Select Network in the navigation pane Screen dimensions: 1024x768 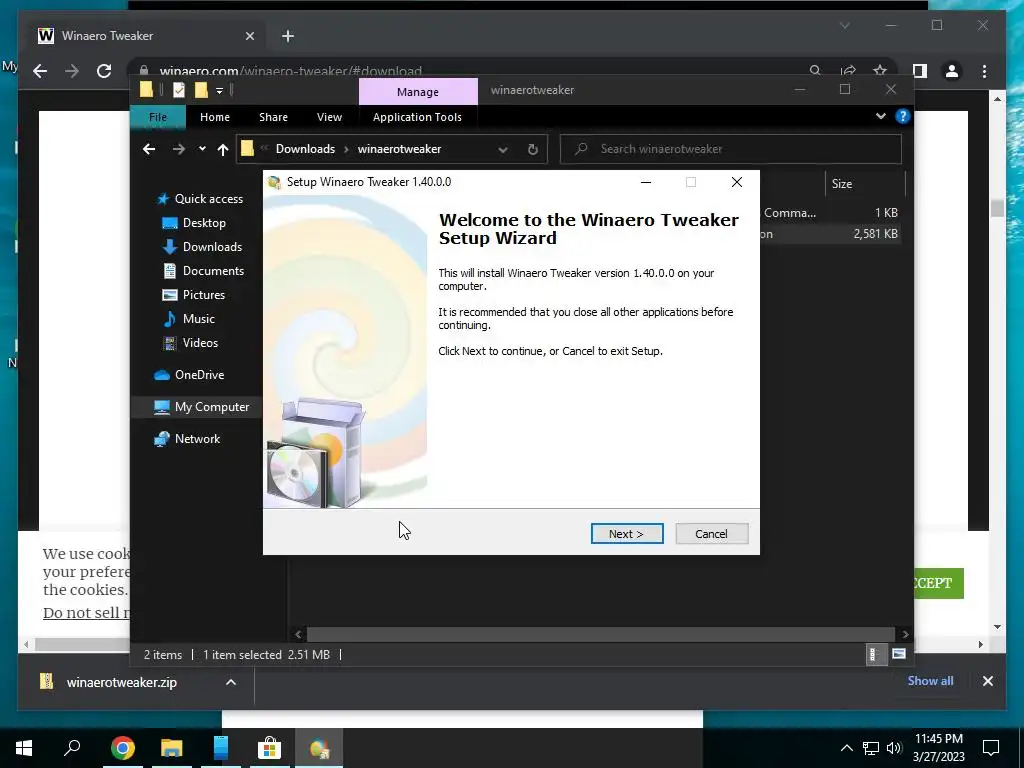pyautogui.click(x=187, y=439)
